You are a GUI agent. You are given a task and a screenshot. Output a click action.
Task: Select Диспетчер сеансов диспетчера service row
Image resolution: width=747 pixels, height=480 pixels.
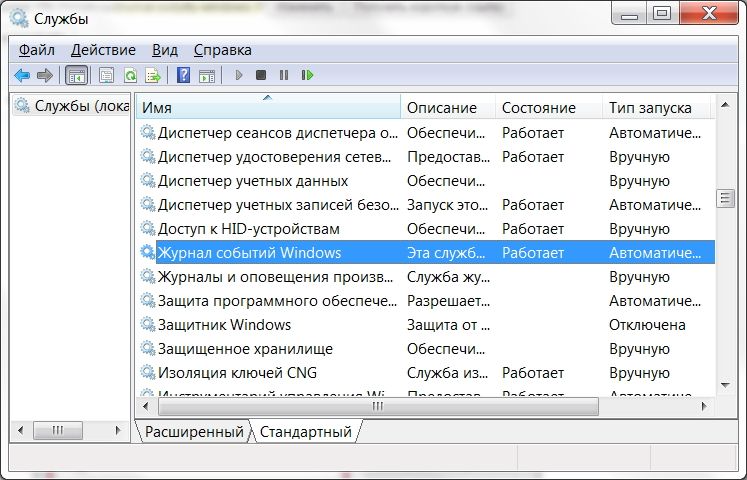426,133
